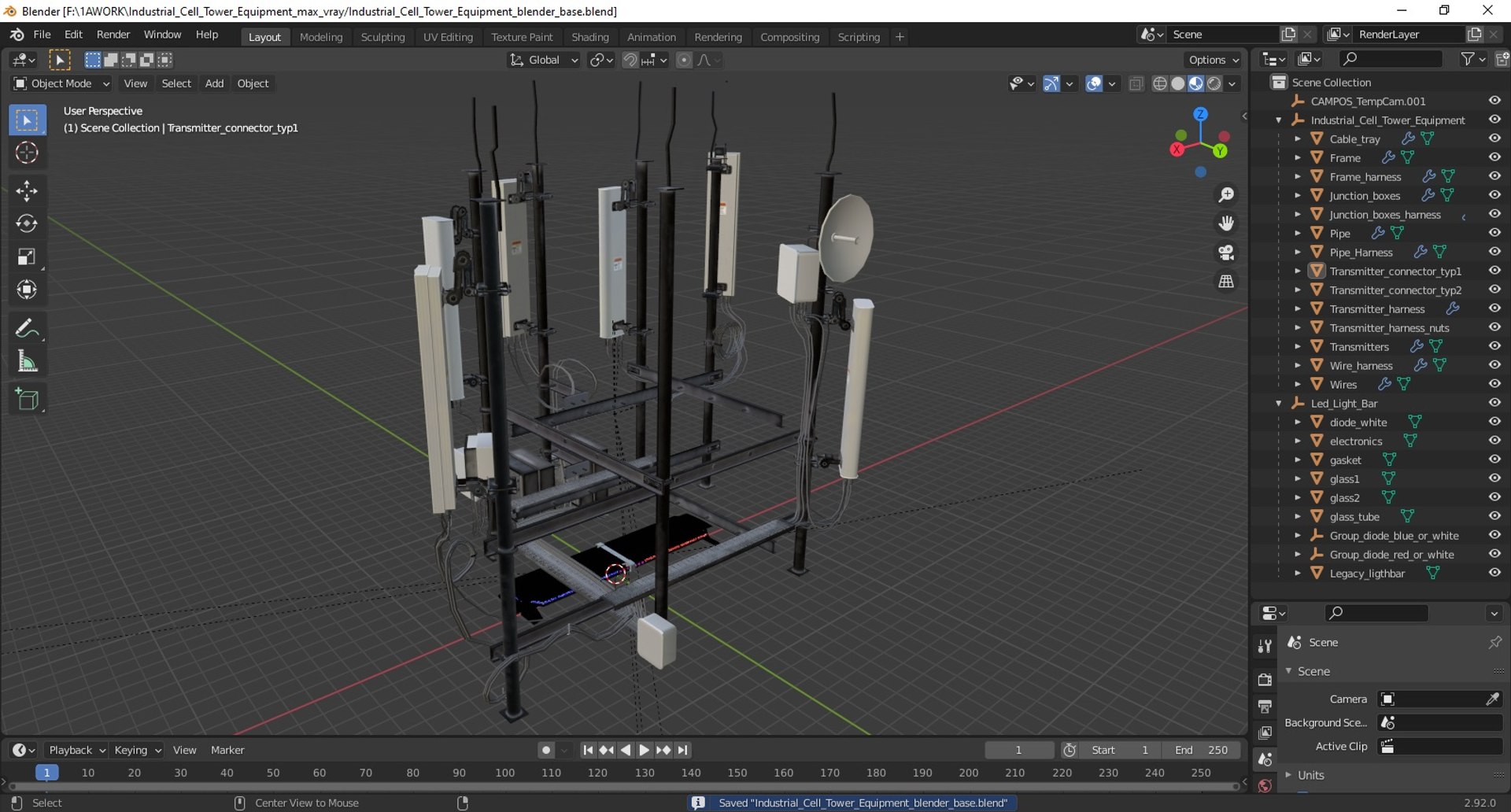The width and height of the screenshot is (1511, 812).
Task: Open the File menu
Action: tap(42, 35)
